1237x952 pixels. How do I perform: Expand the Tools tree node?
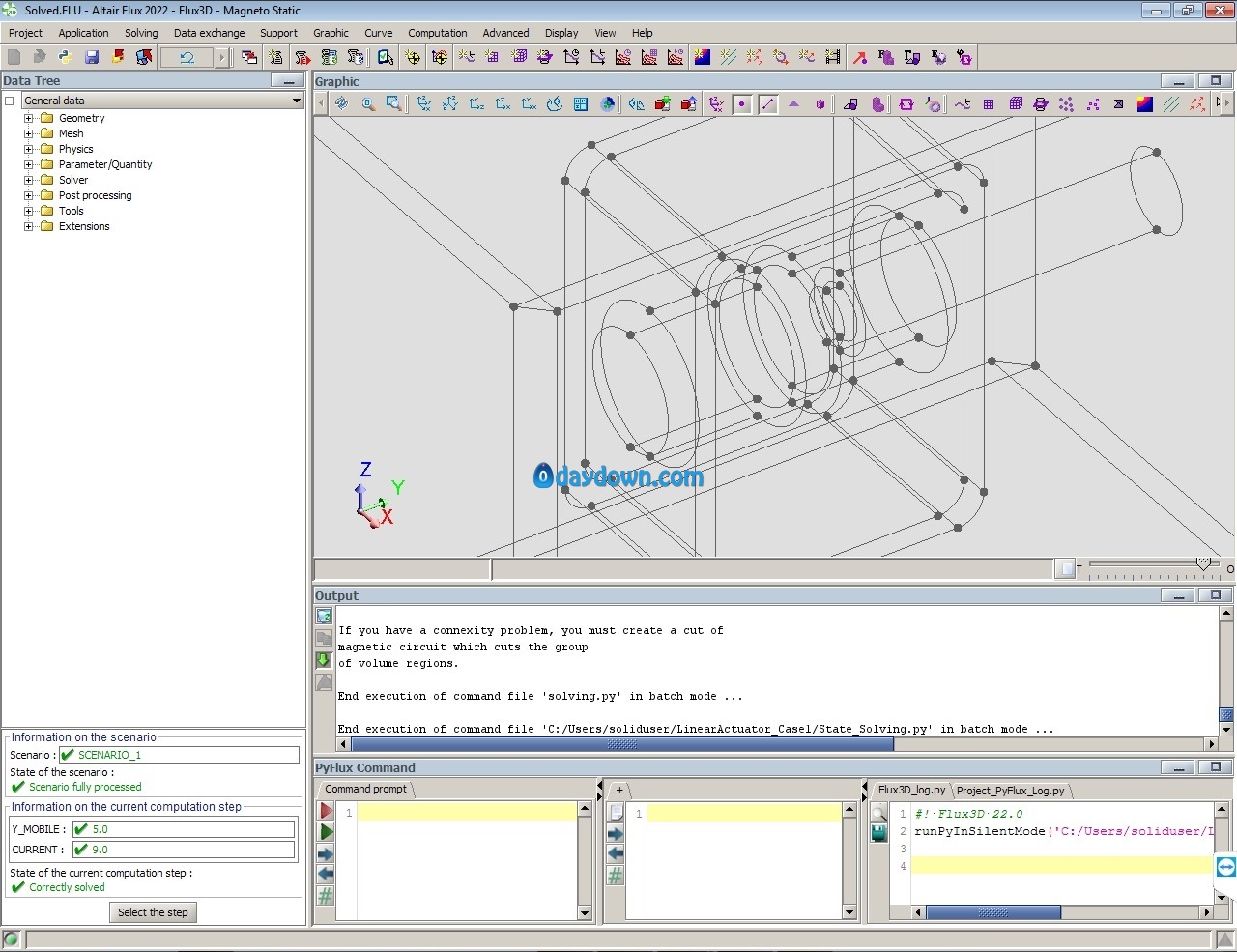[x=29, y=211]
